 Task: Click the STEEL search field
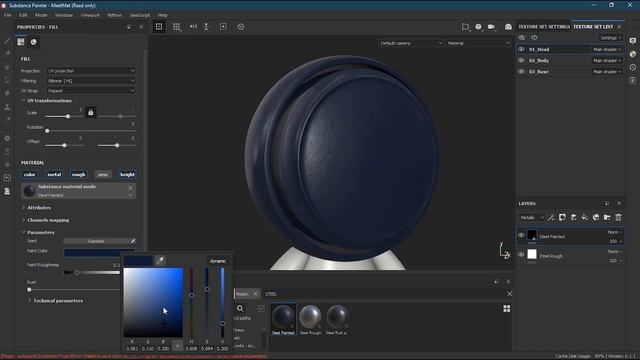pos(384,294)
